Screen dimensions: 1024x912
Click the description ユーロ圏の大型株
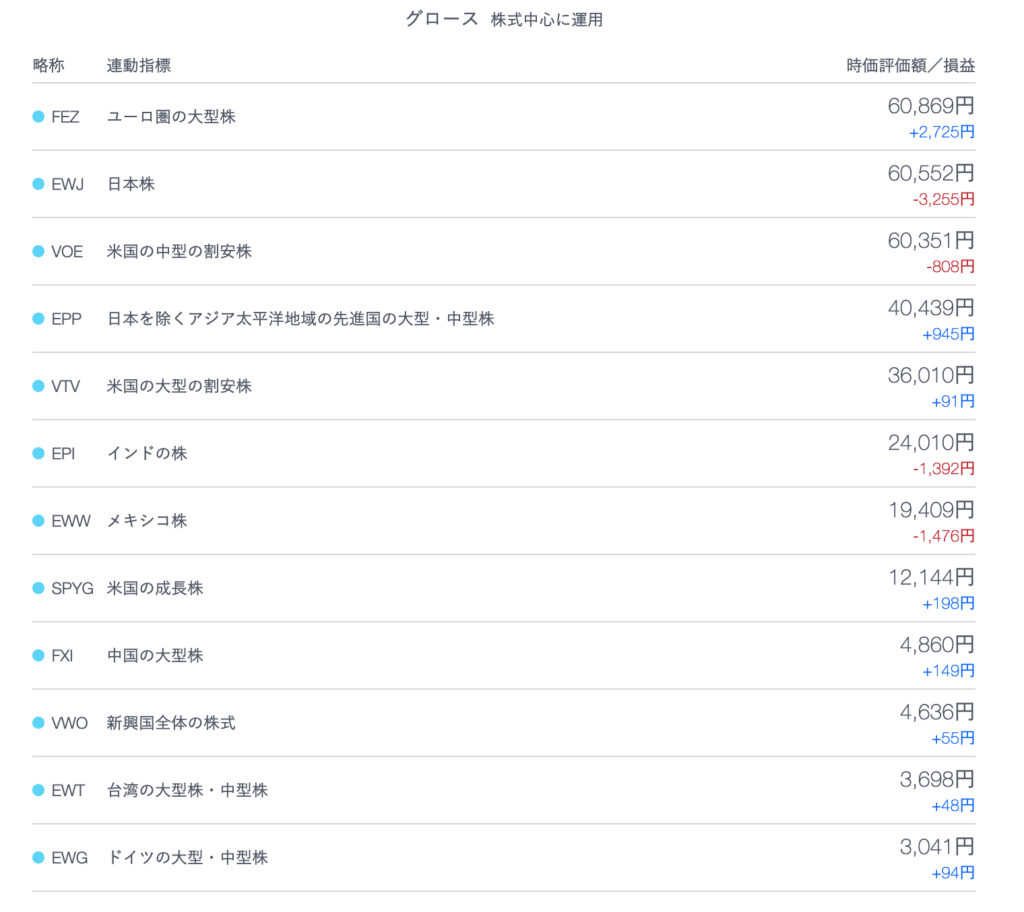[x=171, y=117]
